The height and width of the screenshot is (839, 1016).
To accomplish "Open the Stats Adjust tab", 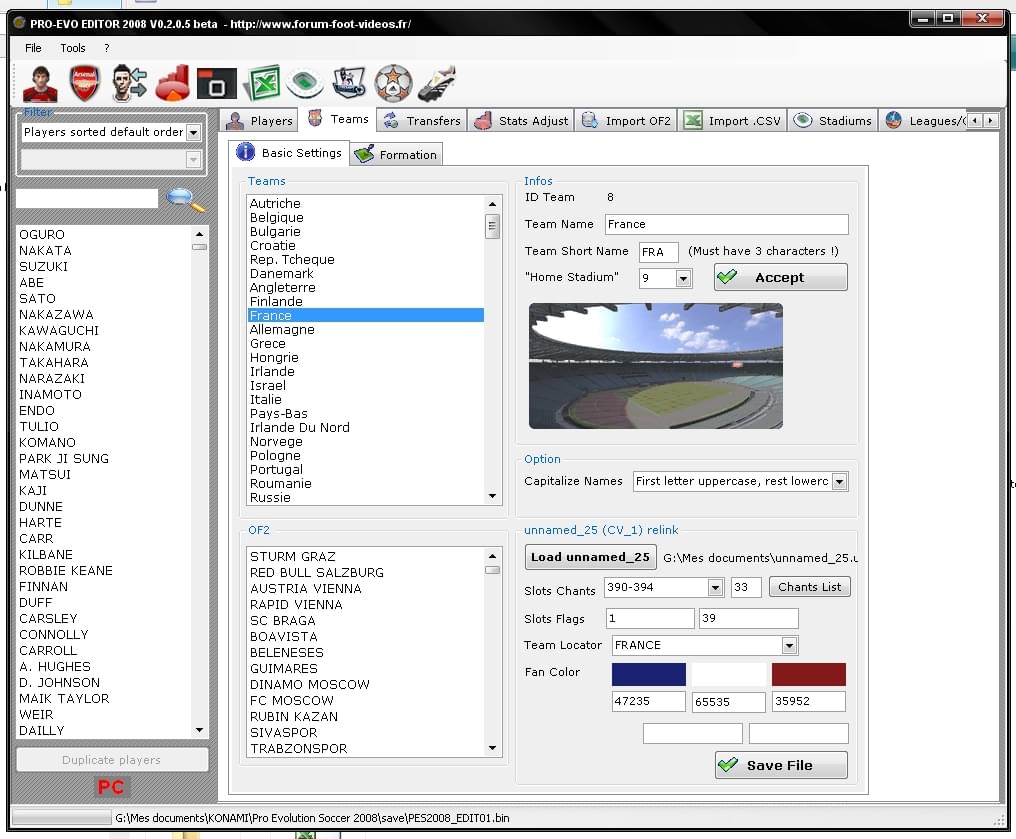I will coord(520,121).
